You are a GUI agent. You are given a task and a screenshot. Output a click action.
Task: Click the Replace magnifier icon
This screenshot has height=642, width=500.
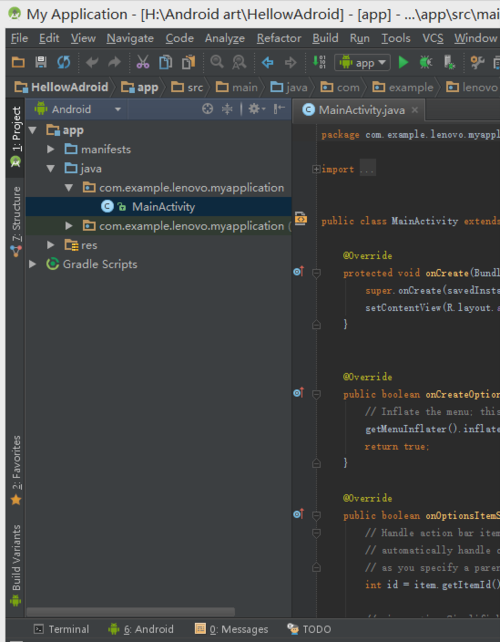239,62
